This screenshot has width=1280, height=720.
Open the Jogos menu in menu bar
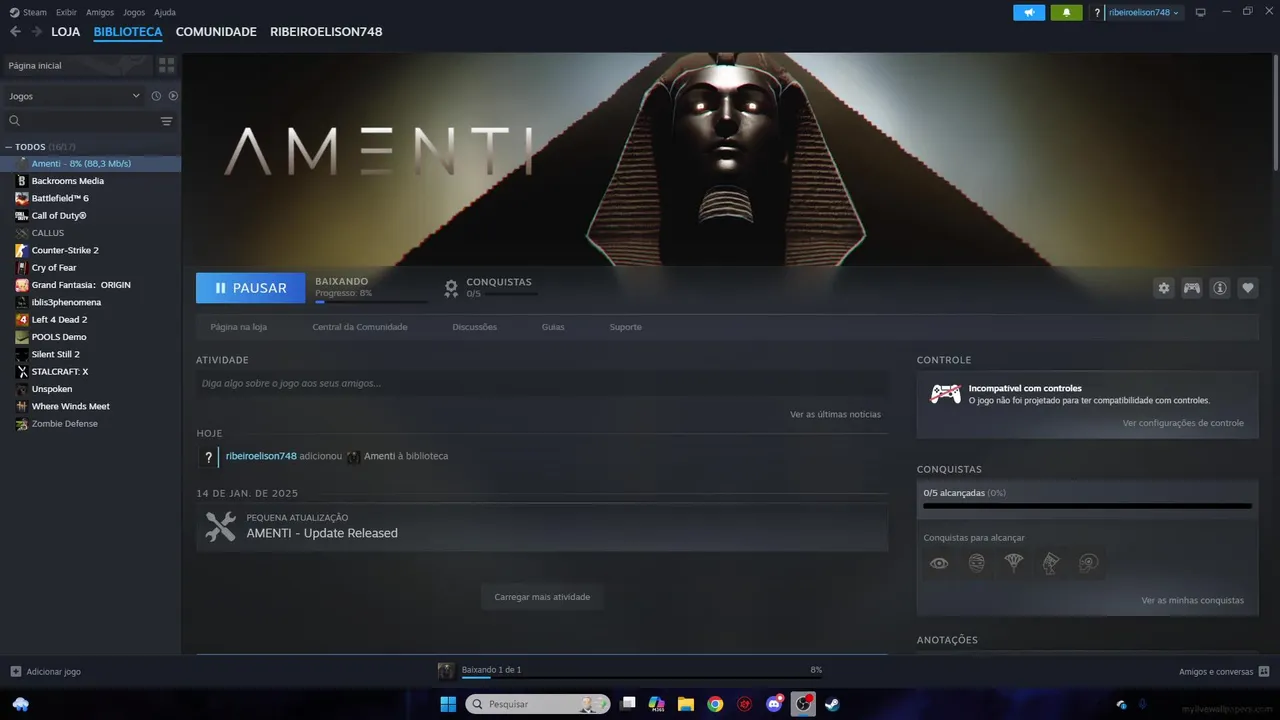(133, 12)
